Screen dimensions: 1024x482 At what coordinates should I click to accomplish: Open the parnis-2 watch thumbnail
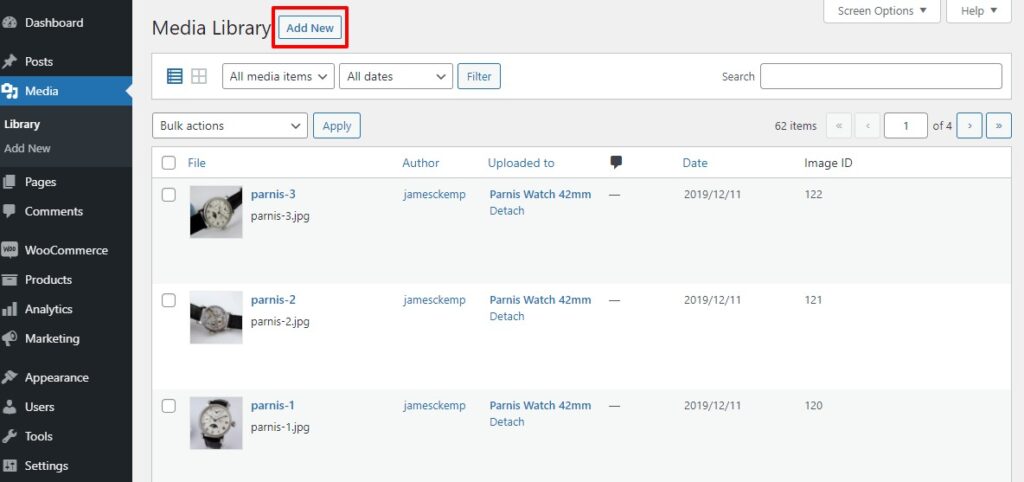pos(216,317)
